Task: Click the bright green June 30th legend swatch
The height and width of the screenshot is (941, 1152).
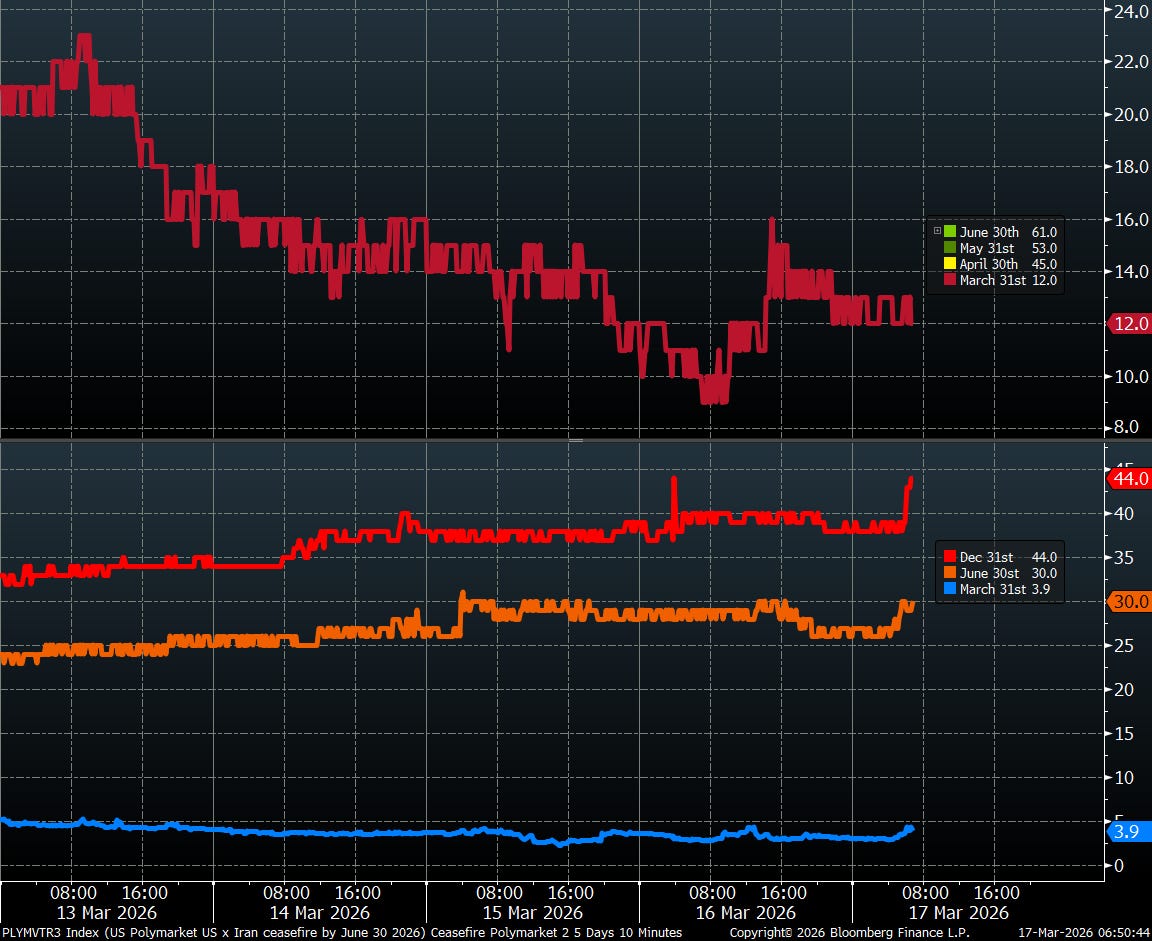Action: click(x=950, y=232)
